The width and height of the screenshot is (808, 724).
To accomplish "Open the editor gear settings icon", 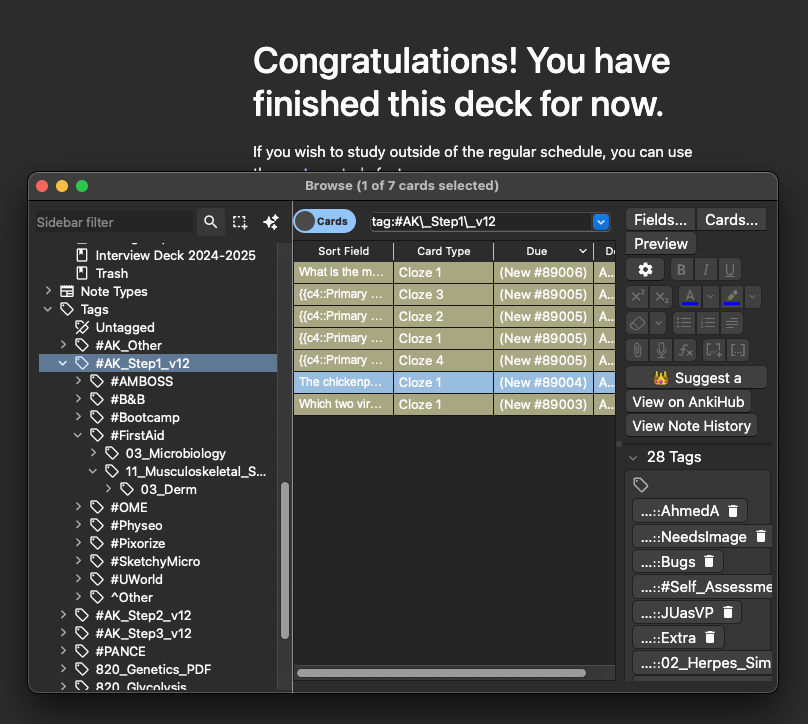I will [645, 270].
